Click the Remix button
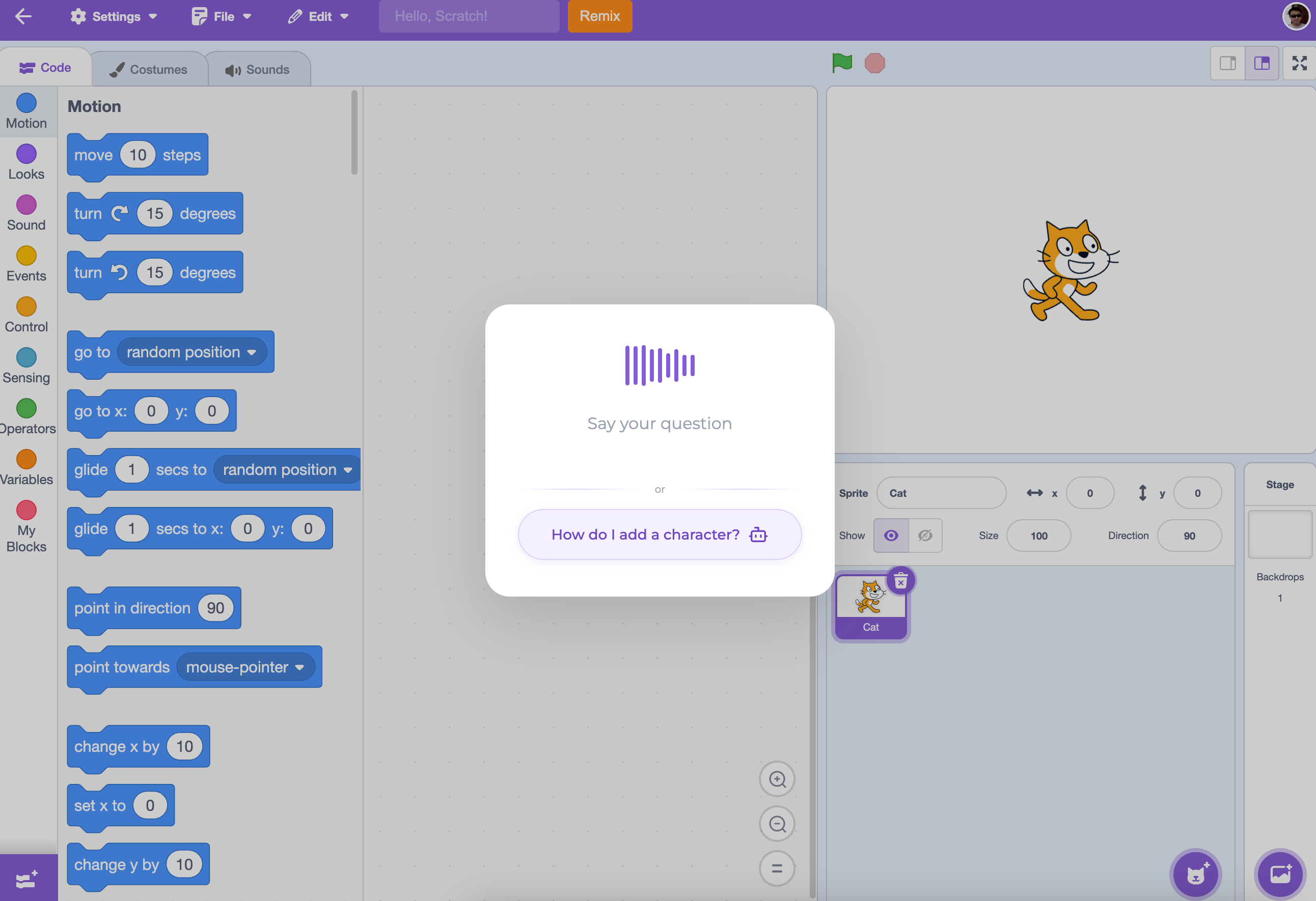 599,16
